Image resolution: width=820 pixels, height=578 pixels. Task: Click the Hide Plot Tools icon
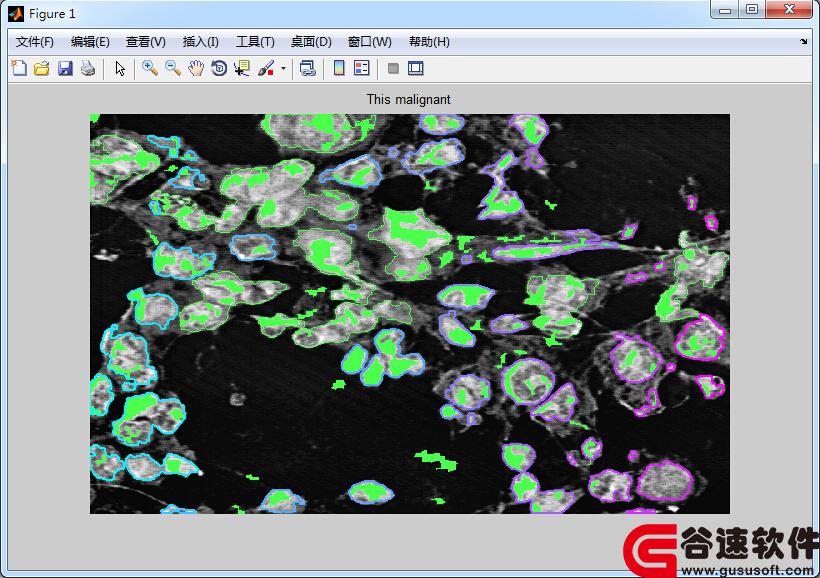point(393,68)
